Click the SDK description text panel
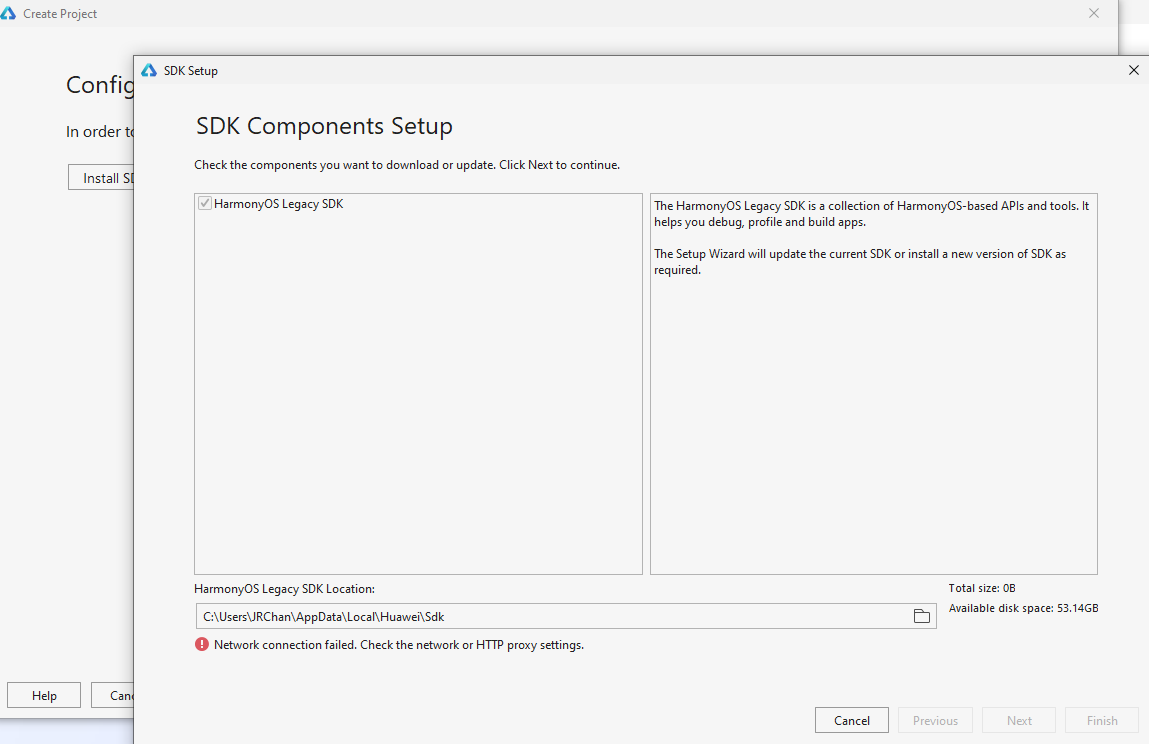This screenshot has width=1149, height=744. pos(873,400)
